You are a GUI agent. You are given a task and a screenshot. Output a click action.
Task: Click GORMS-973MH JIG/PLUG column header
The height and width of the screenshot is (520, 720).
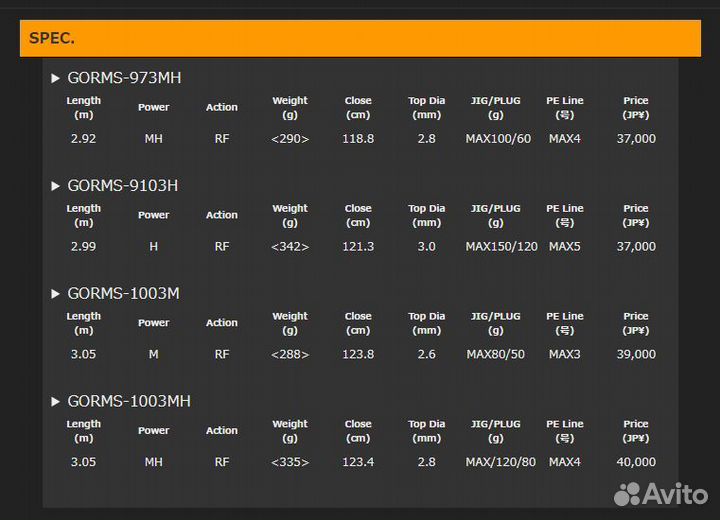click(495, 107)
